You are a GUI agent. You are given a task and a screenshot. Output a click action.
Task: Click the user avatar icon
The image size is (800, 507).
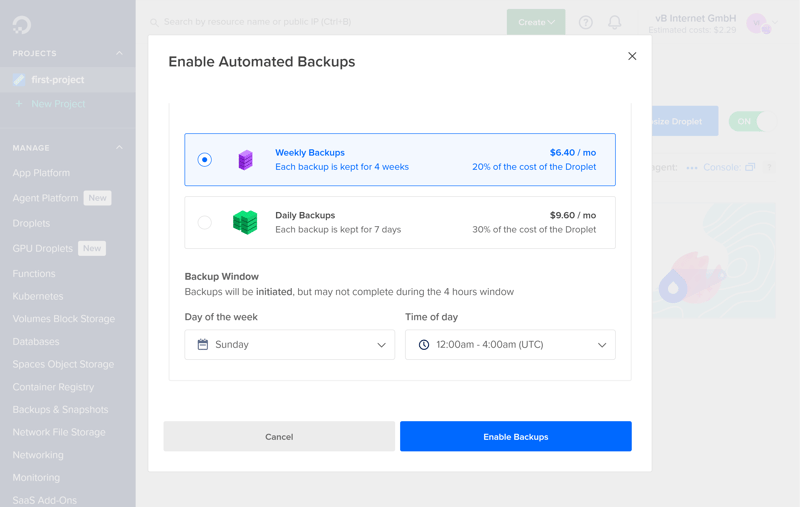coord(758,22)
